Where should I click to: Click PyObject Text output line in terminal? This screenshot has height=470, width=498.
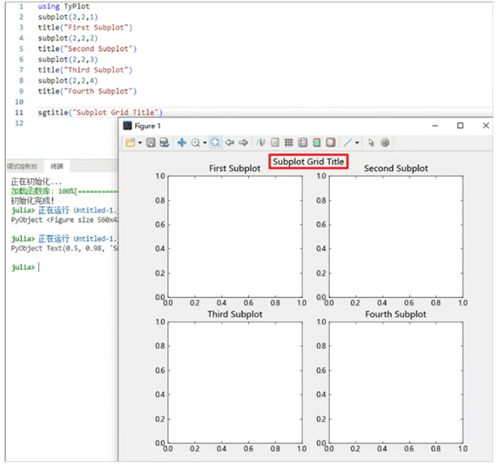(x=64, y=248)
